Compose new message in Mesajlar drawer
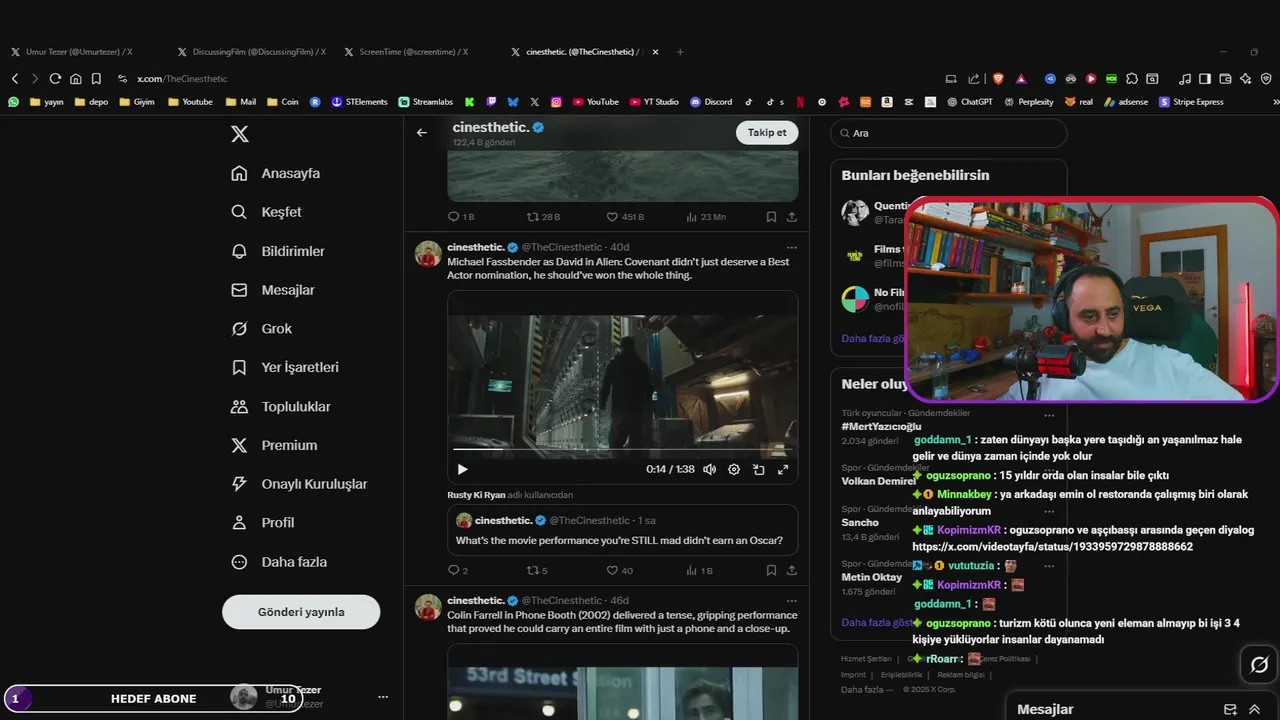Viewport: 1280px width, 720px height. [x=1230, y=709]
